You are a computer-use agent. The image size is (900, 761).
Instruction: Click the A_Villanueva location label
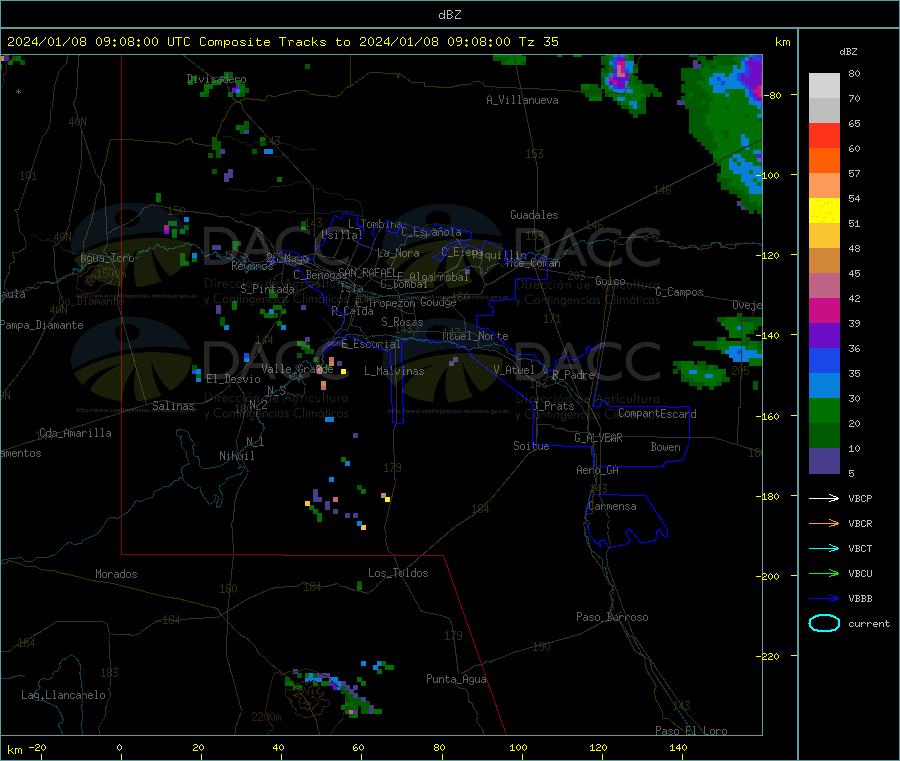coord(522,100)
